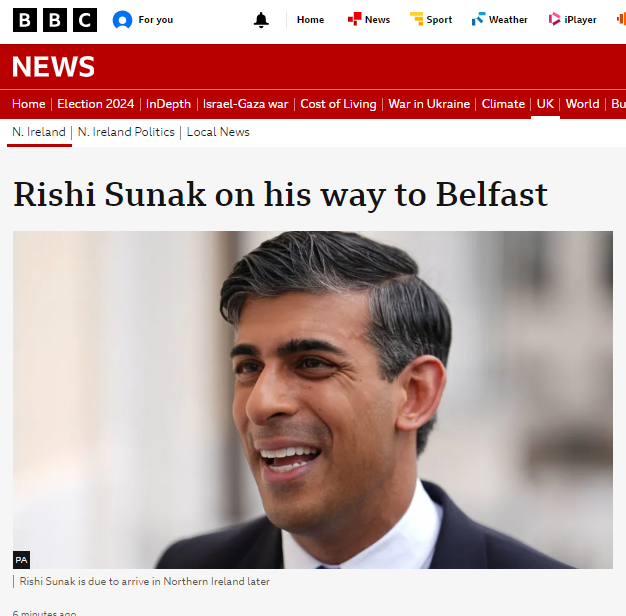The image size is (626, 616).
Task: Go to the Climate section
Action: pos(503,104)
